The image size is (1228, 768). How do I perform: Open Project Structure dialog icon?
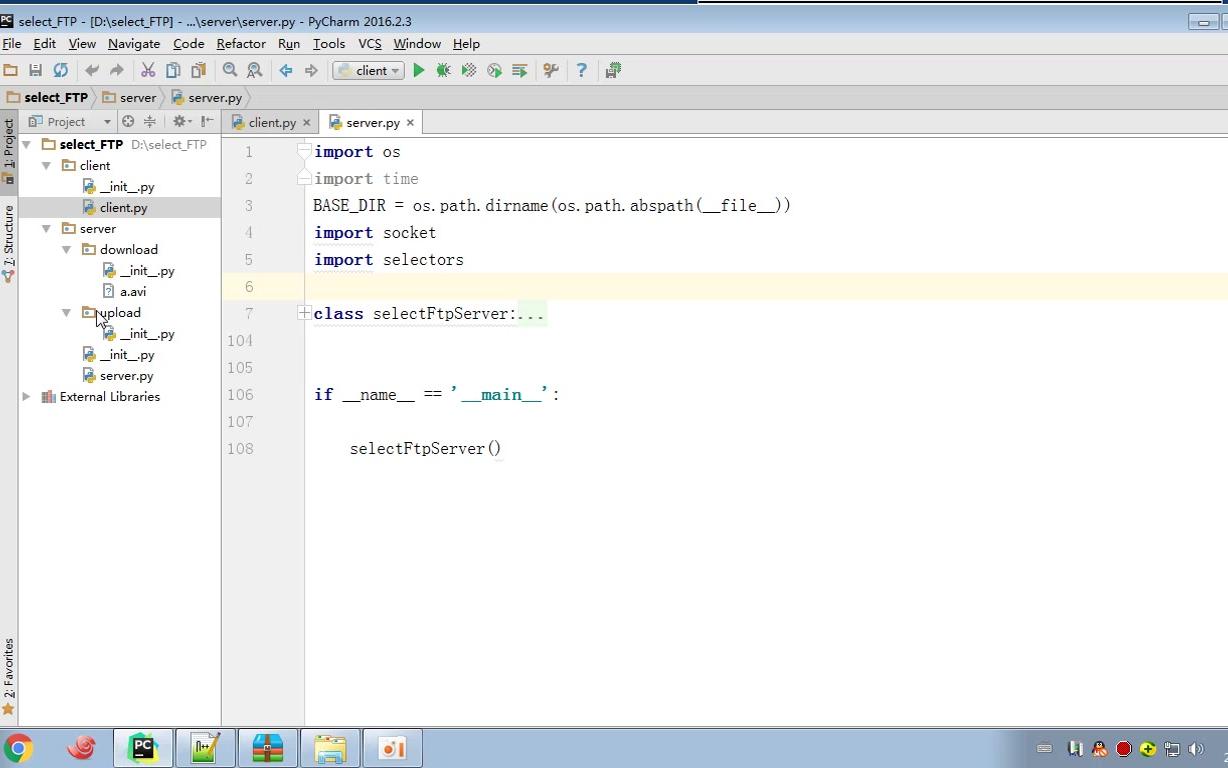click(x=613, y=70)
